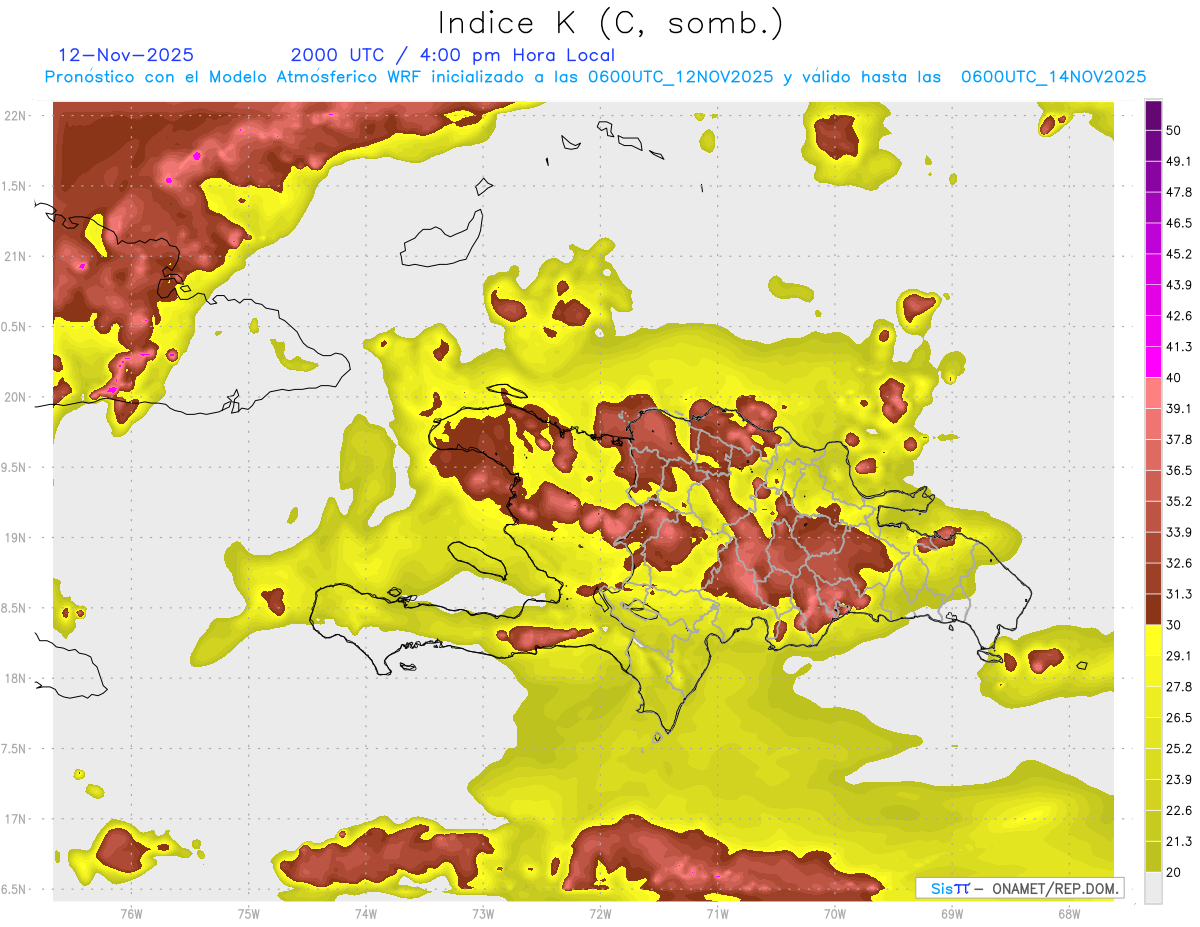Image resolution: width=1200 pixels, height=927 pixels.
Task: Click the '50' value on the color scale
Action: [1175, 130]
